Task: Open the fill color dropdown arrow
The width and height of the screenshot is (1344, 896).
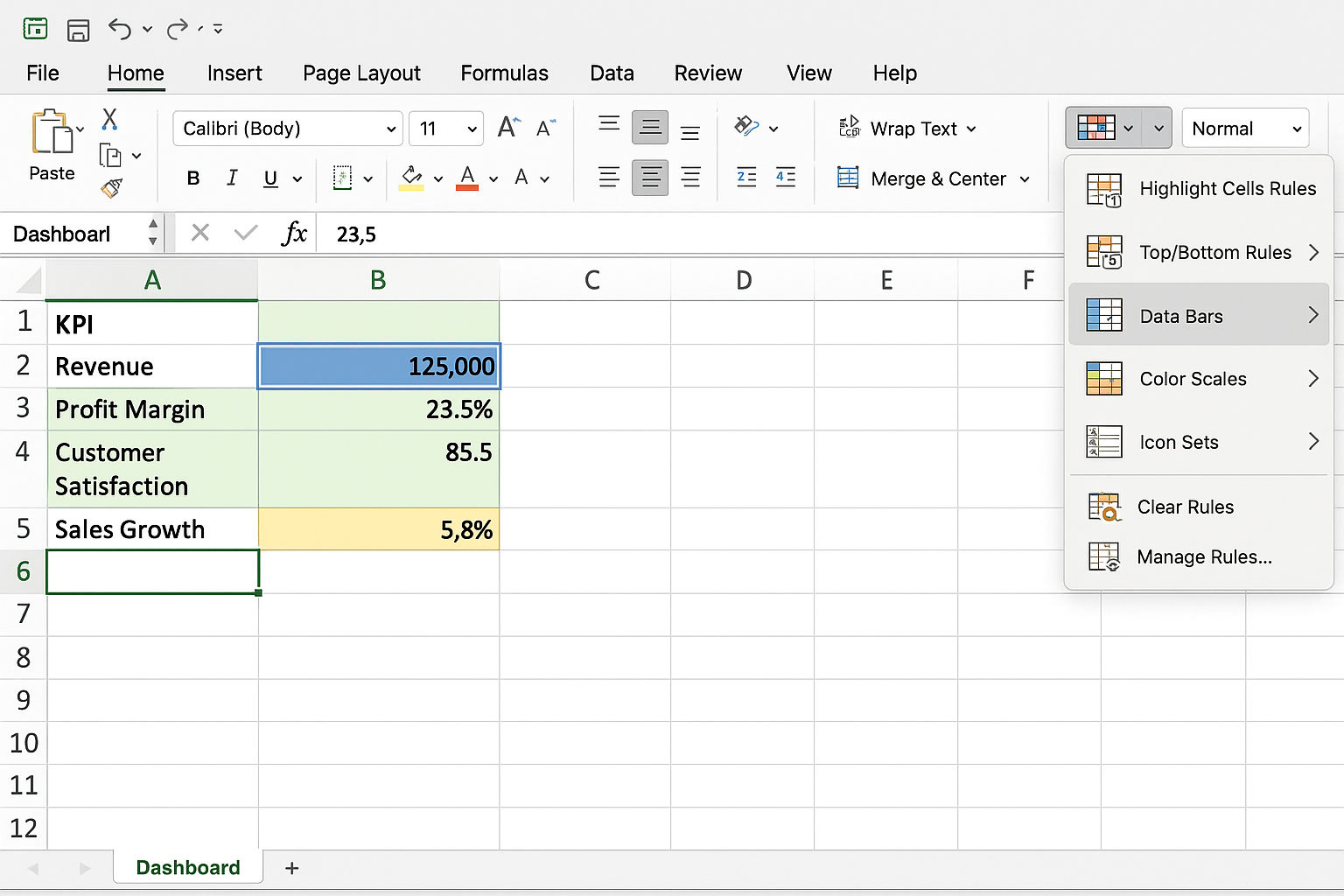Action: coord(438,179)
